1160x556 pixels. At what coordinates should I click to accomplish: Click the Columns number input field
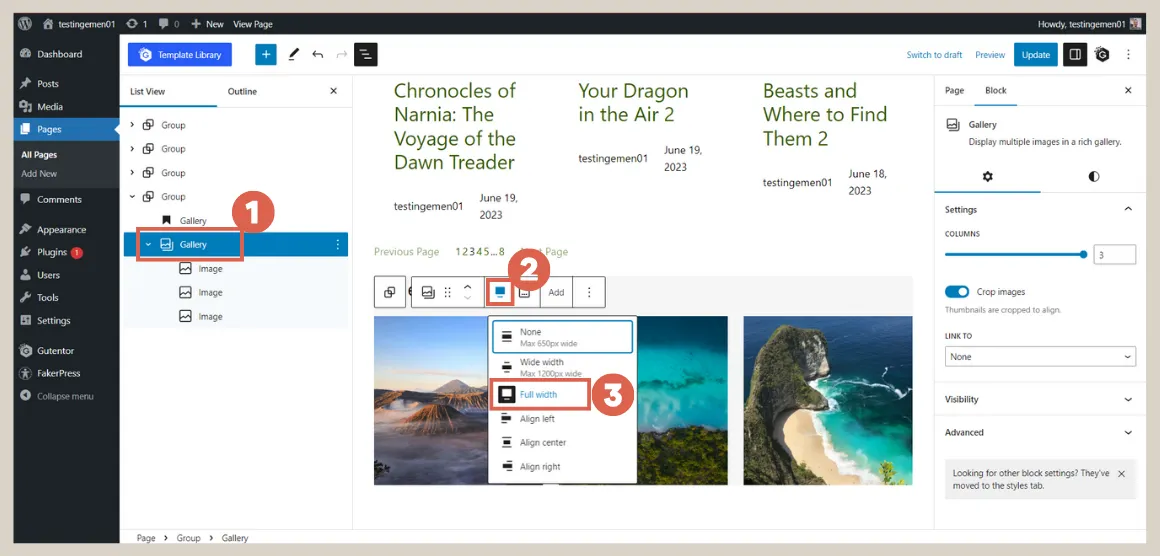point(1114,254)
